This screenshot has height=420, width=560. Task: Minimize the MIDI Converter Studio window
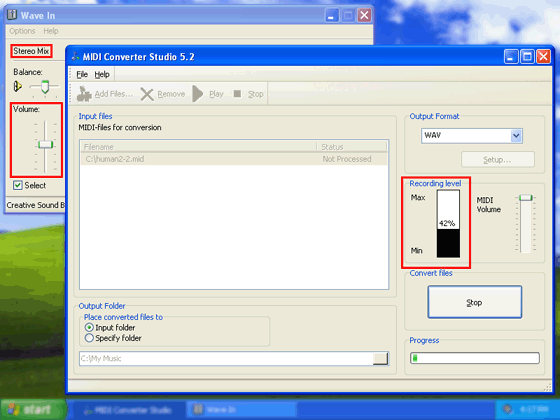coord(511,56)
